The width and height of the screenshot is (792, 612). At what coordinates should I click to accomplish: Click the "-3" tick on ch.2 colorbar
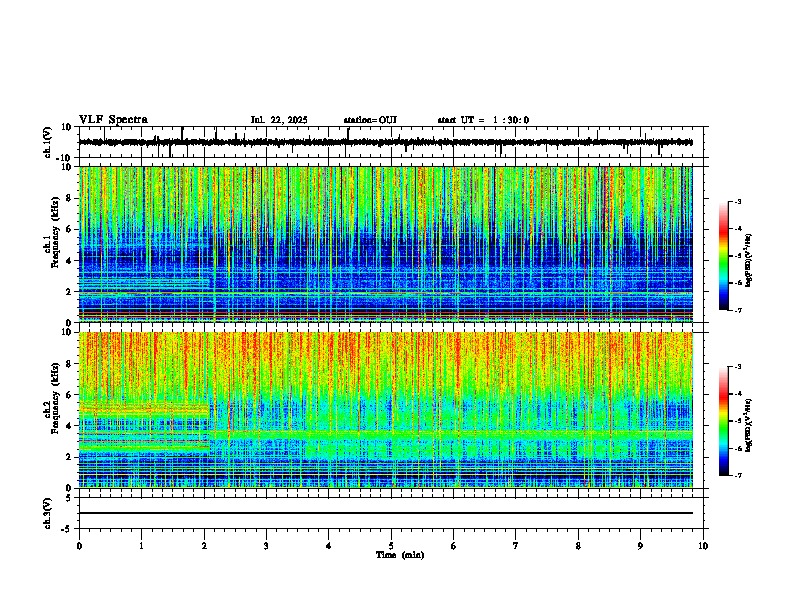click(x=737, y=367)
